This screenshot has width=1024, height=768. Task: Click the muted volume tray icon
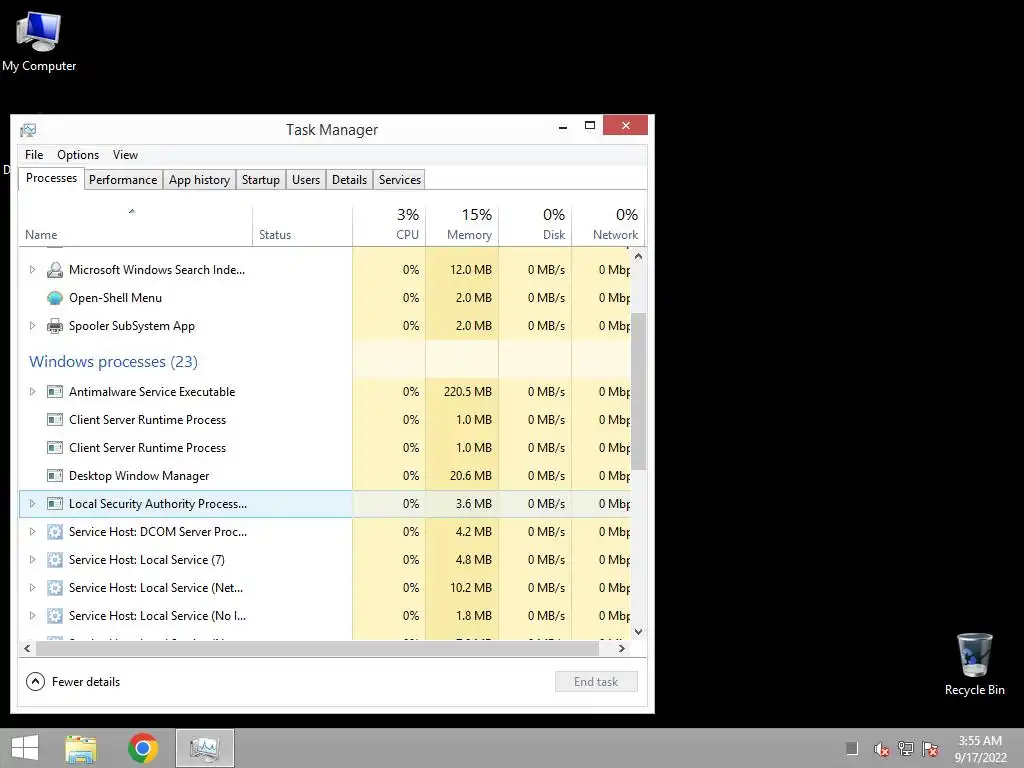pyautogui.click(x=882, y=749)
